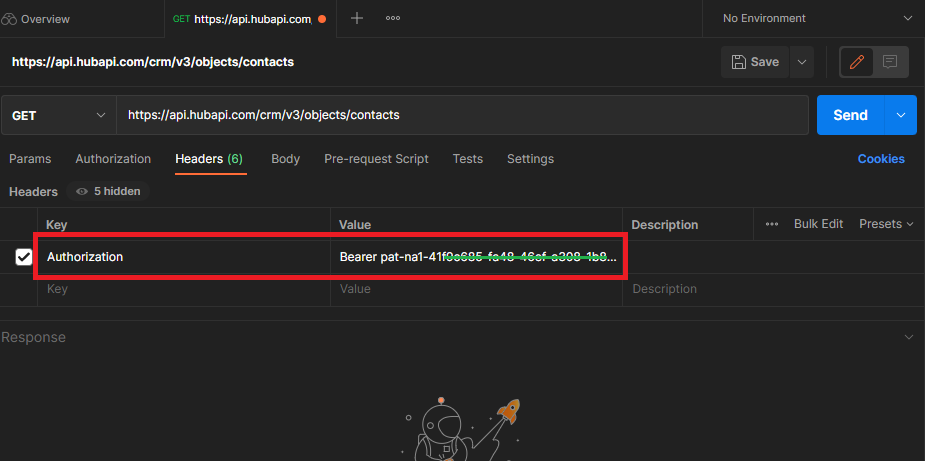
Task: Switch to the Params tab
Action: click(30, 159)
